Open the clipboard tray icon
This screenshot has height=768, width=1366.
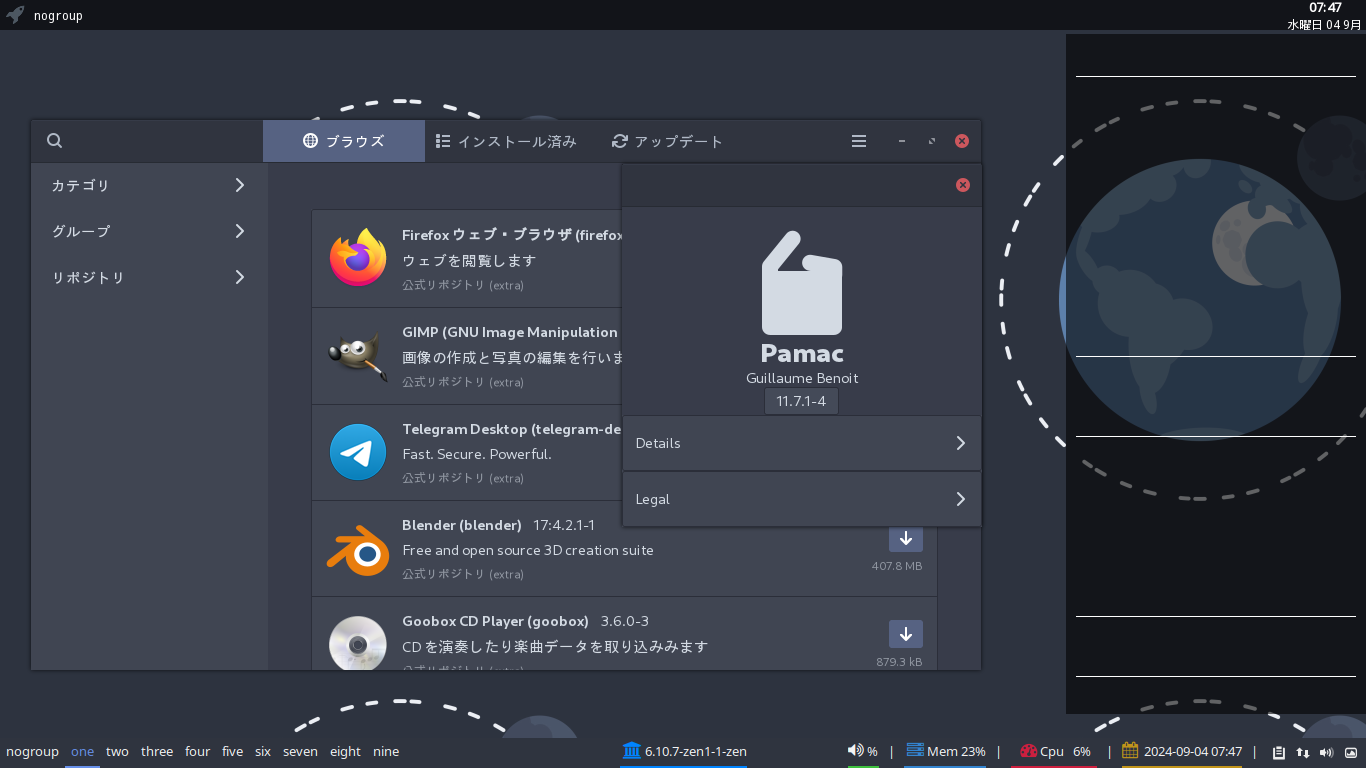(x=1279, y=752)
